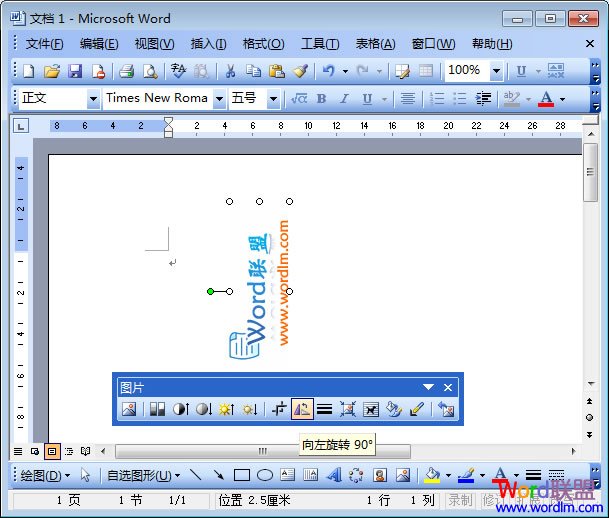Close the 图片 floating toolbar
Viewport: 609px width, 518px height.
click(448, 387)
